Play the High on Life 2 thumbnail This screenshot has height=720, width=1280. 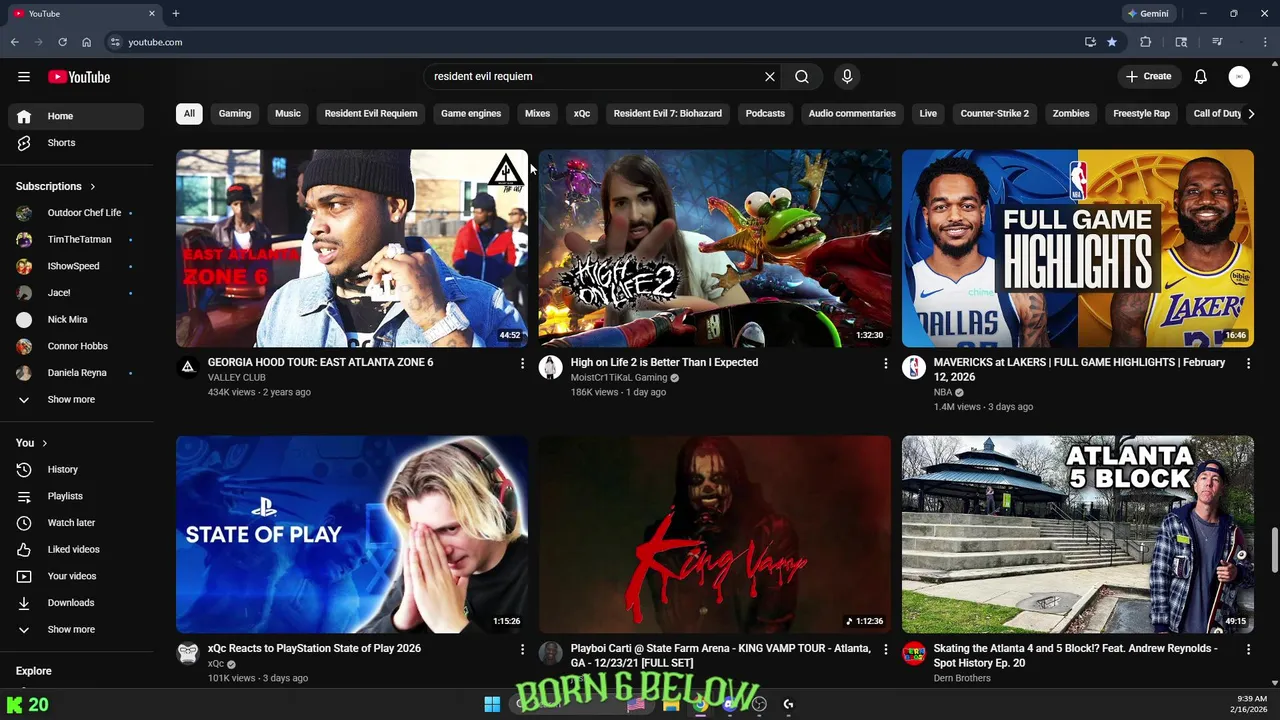(x=715, y=248)
